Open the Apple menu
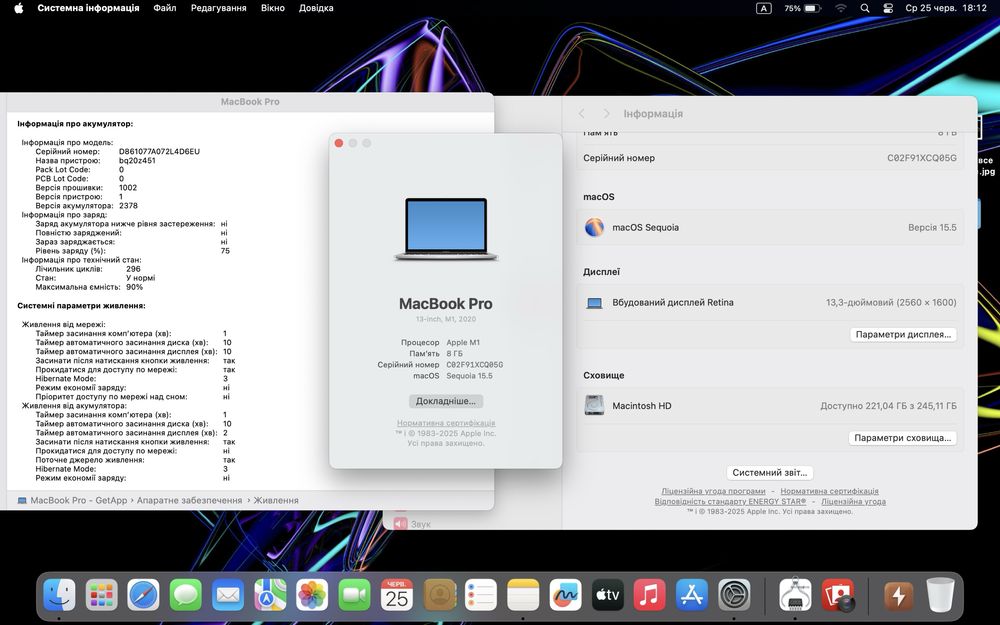The width and height of the screenshot is (1000, 625). (18, 8)
